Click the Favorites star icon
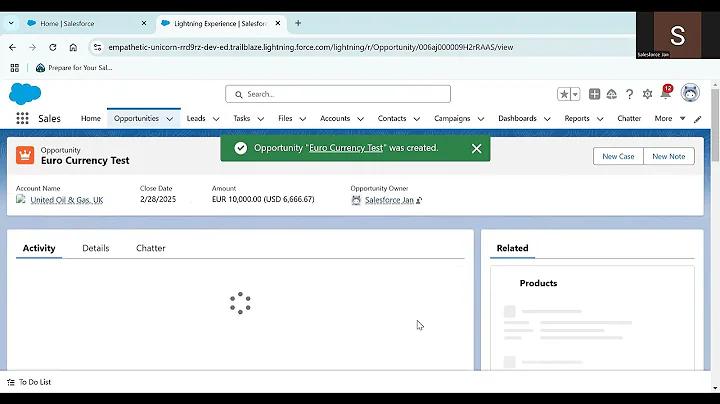 564,94
